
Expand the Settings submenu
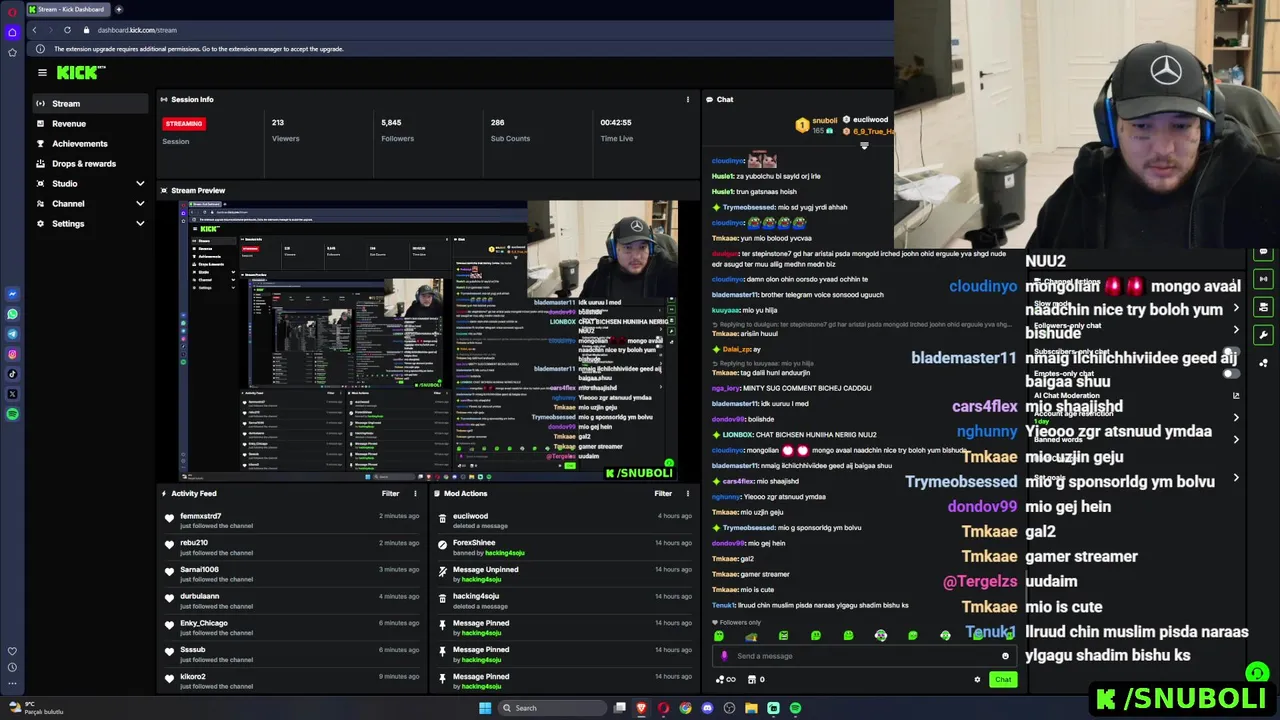(x=90, y=223)
